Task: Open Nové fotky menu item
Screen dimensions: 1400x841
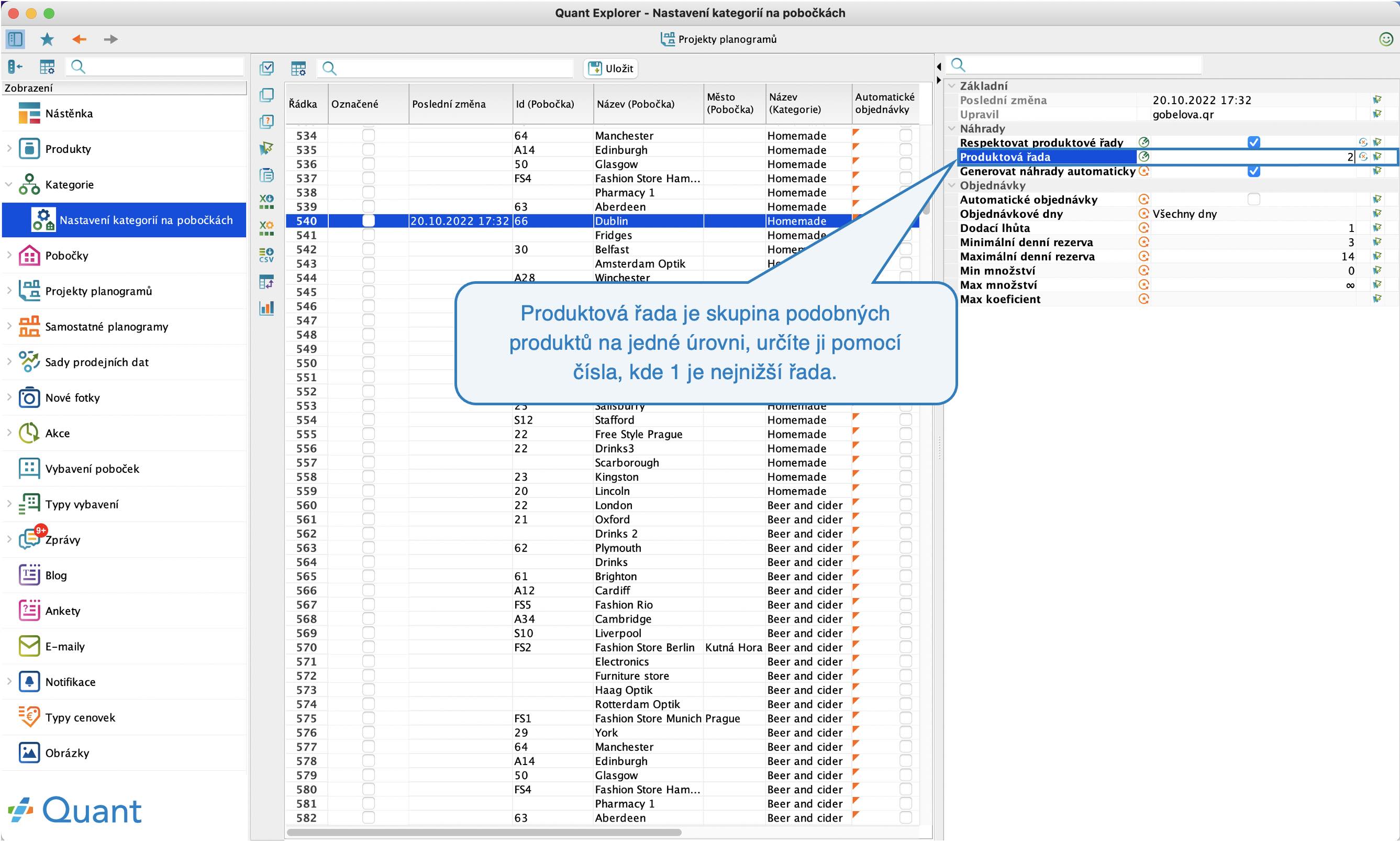Action: point(124,398)
